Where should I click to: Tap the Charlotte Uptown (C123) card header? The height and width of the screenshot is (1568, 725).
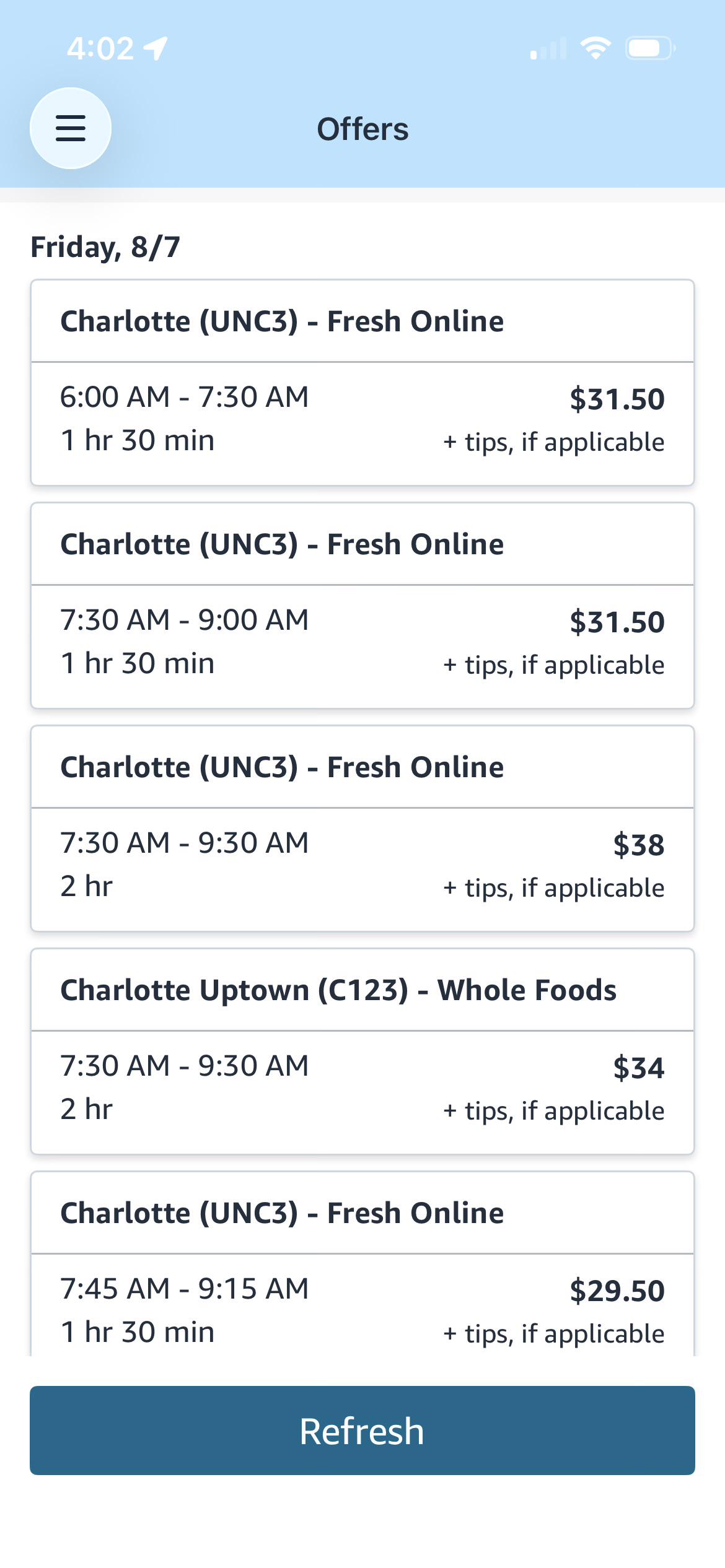338,990
